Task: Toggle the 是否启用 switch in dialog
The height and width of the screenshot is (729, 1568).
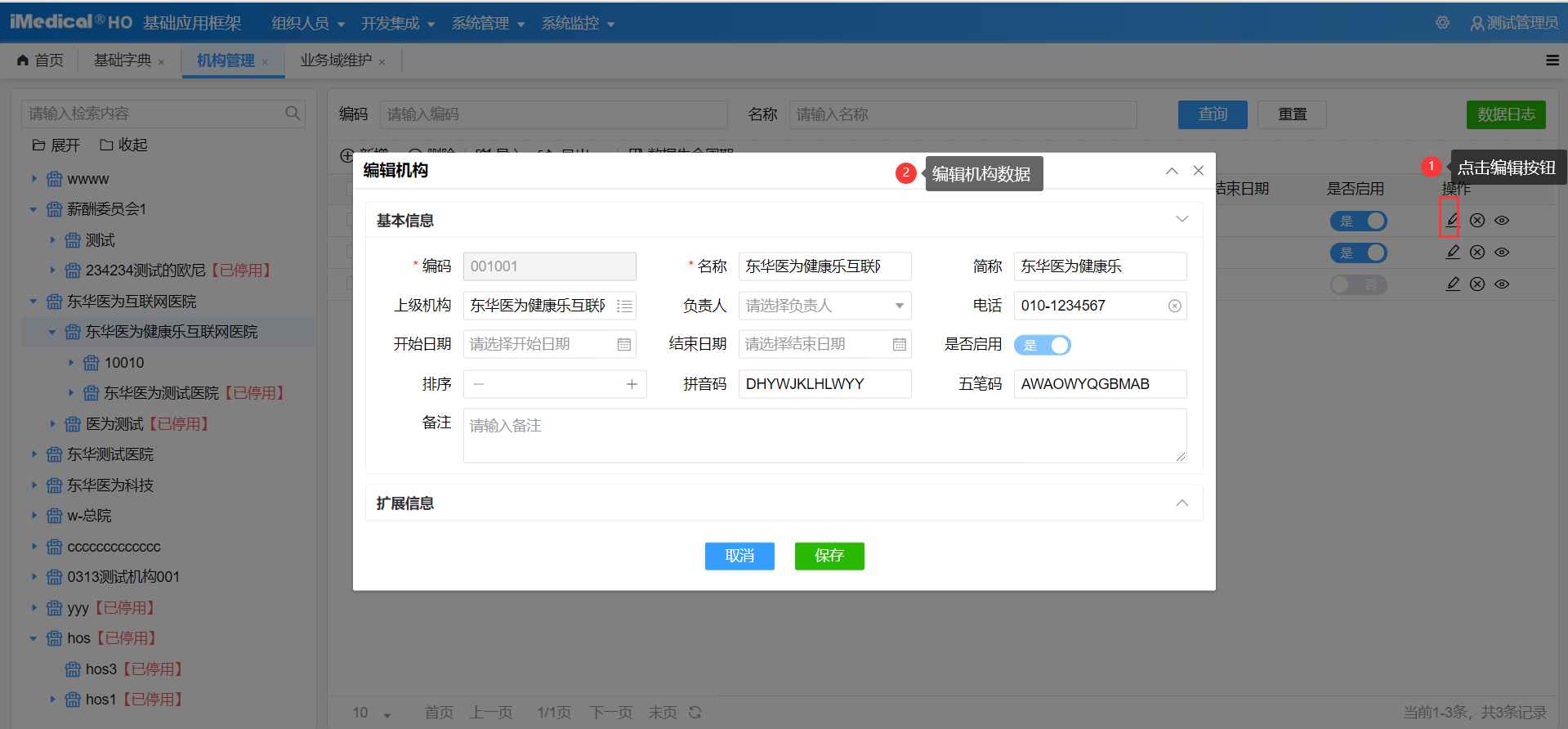Action: click(x=1043, y=345)
